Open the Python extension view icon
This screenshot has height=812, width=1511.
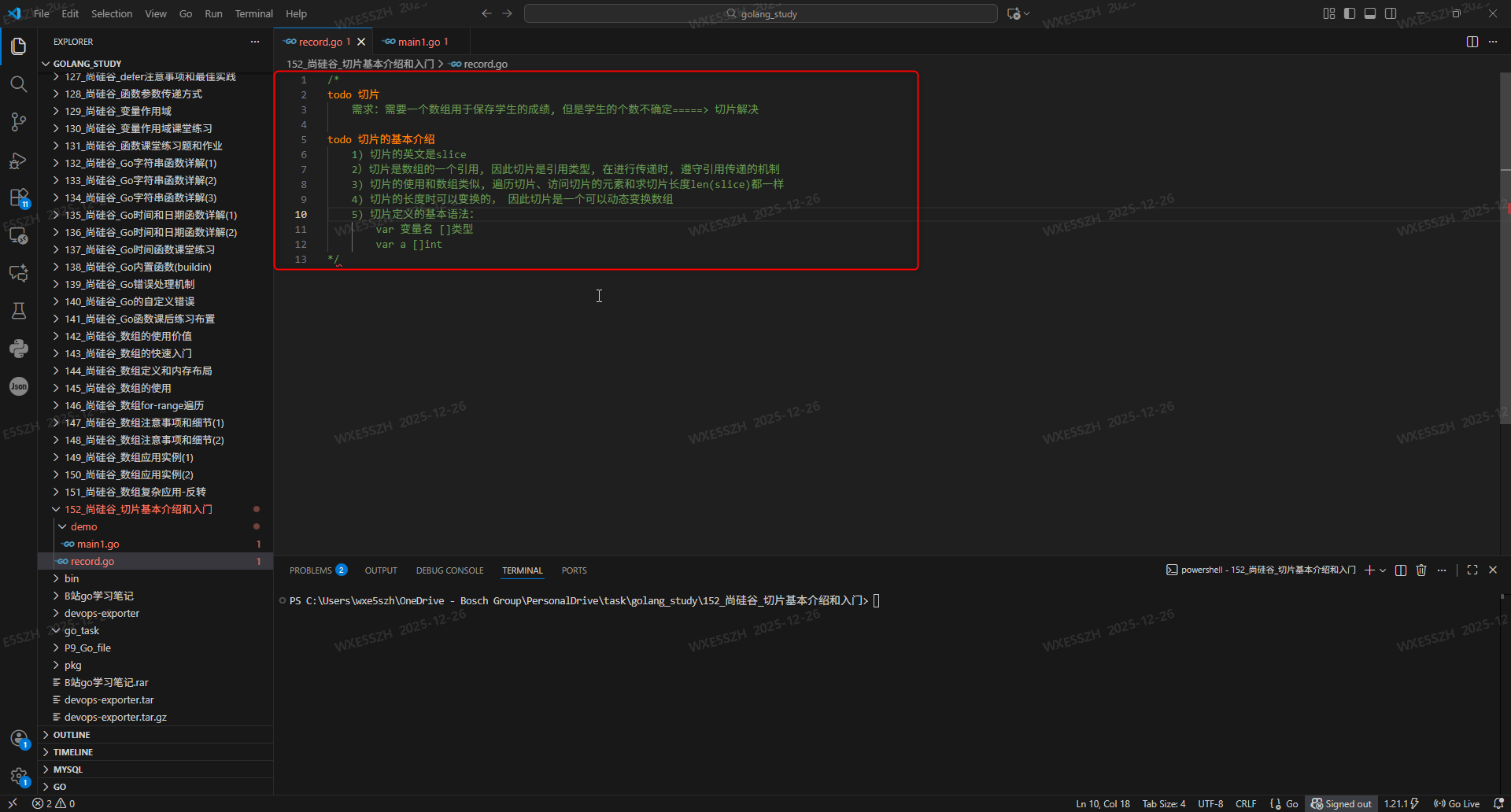click(x=19, y=349)
